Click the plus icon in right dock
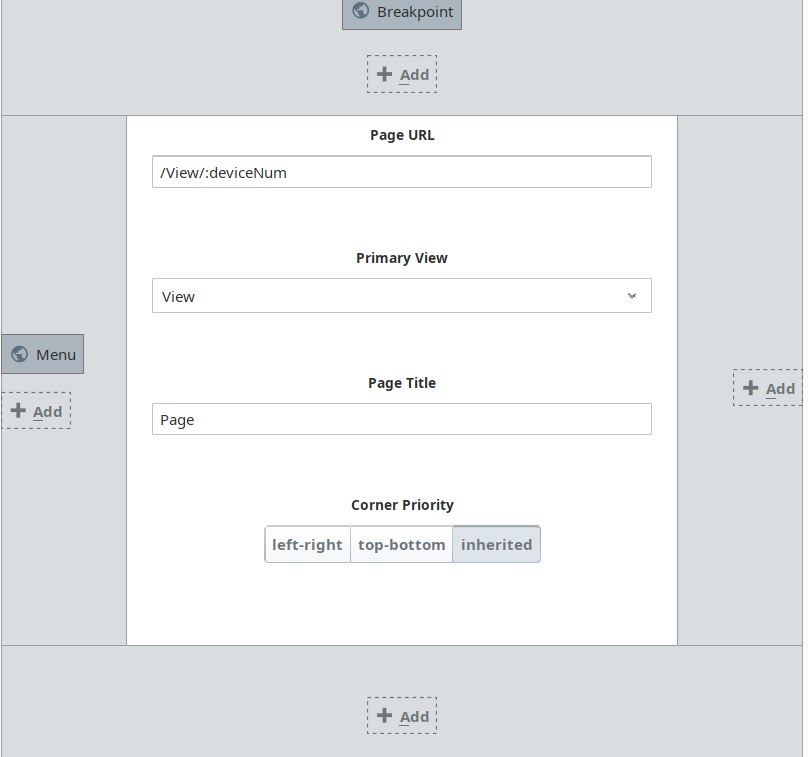 click(x=751, y=388)
